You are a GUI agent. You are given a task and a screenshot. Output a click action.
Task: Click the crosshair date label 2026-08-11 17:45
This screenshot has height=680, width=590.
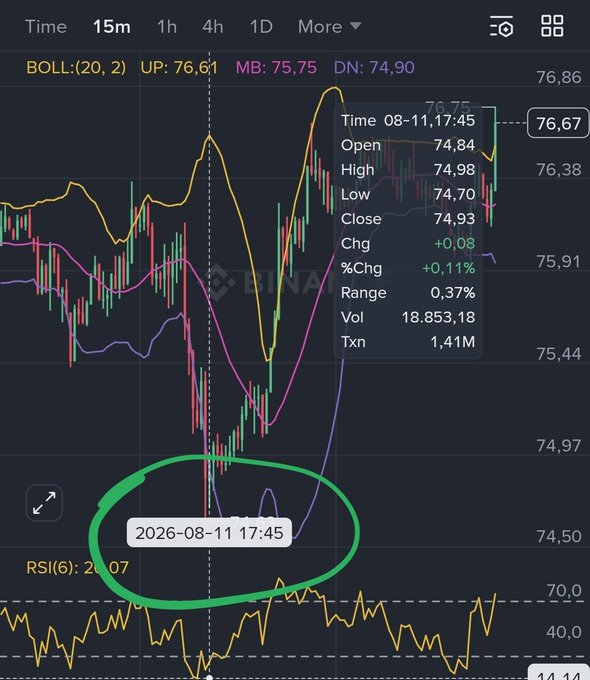(209, 533)
